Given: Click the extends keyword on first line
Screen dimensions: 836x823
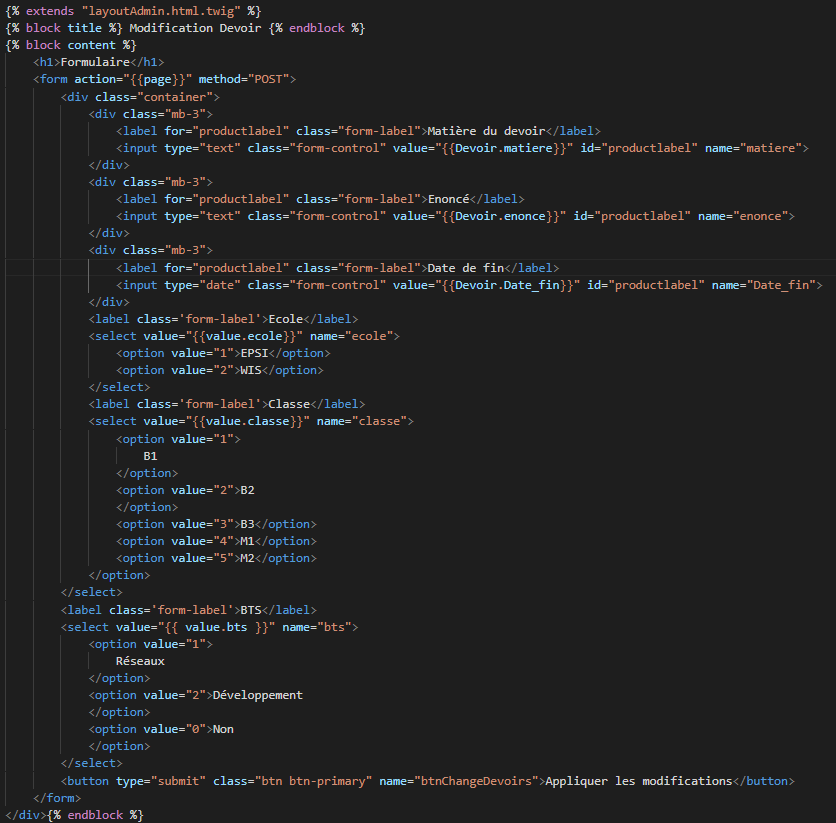Looking at the screenshot, I should [x=50, y=11].
